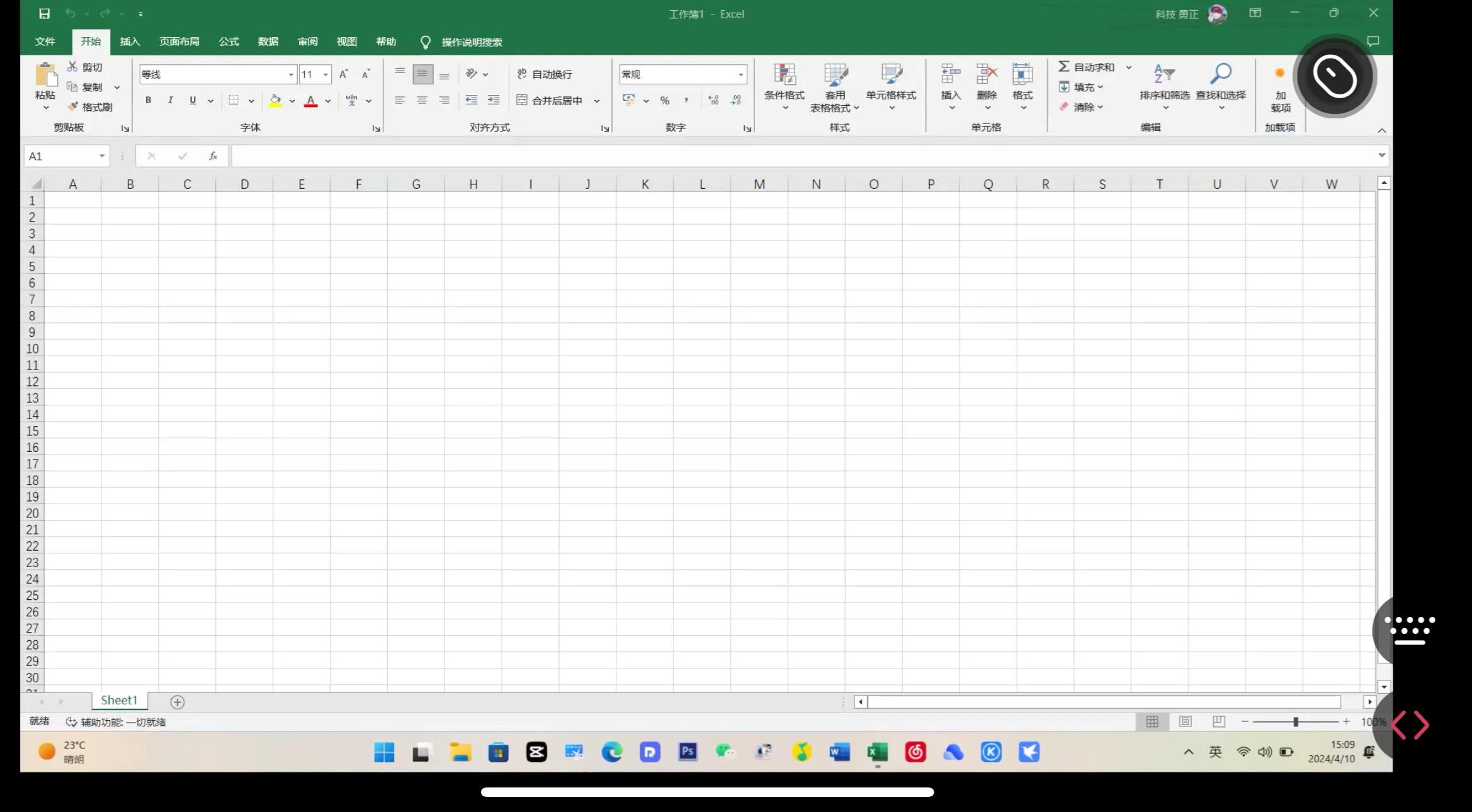The height and width of the screenshot is (812, 1472).
Task: Open the Sort and Filter tool
Action: (x=1163, y=75)
